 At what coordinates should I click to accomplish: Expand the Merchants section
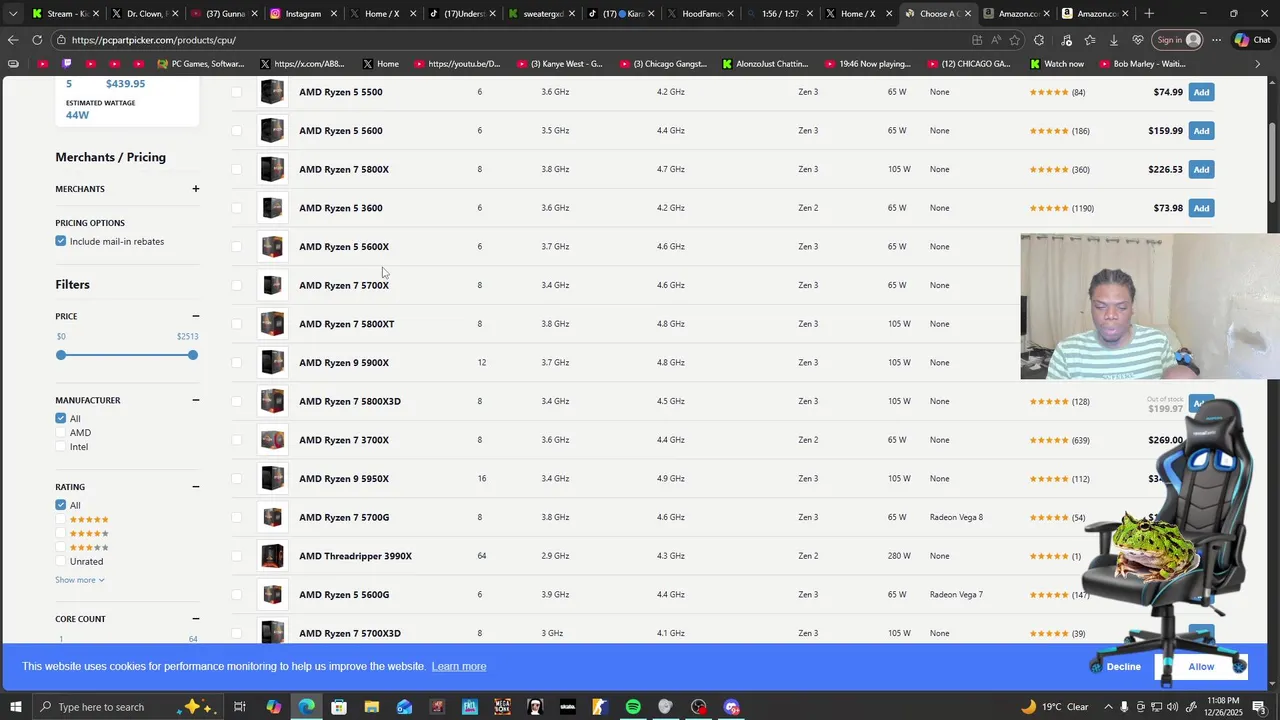195,189
